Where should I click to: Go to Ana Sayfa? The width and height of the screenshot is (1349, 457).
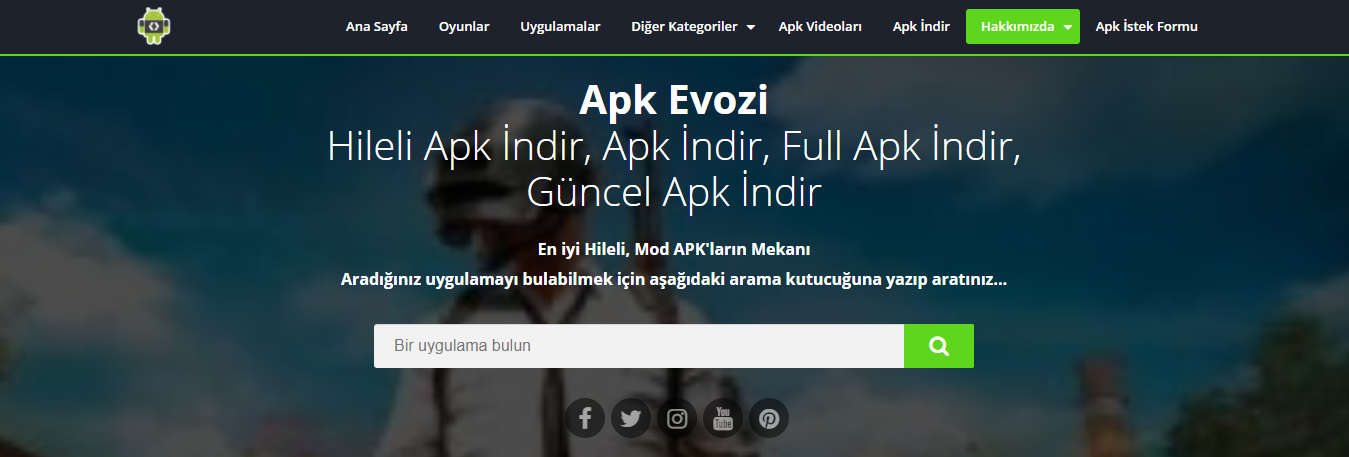377,27
